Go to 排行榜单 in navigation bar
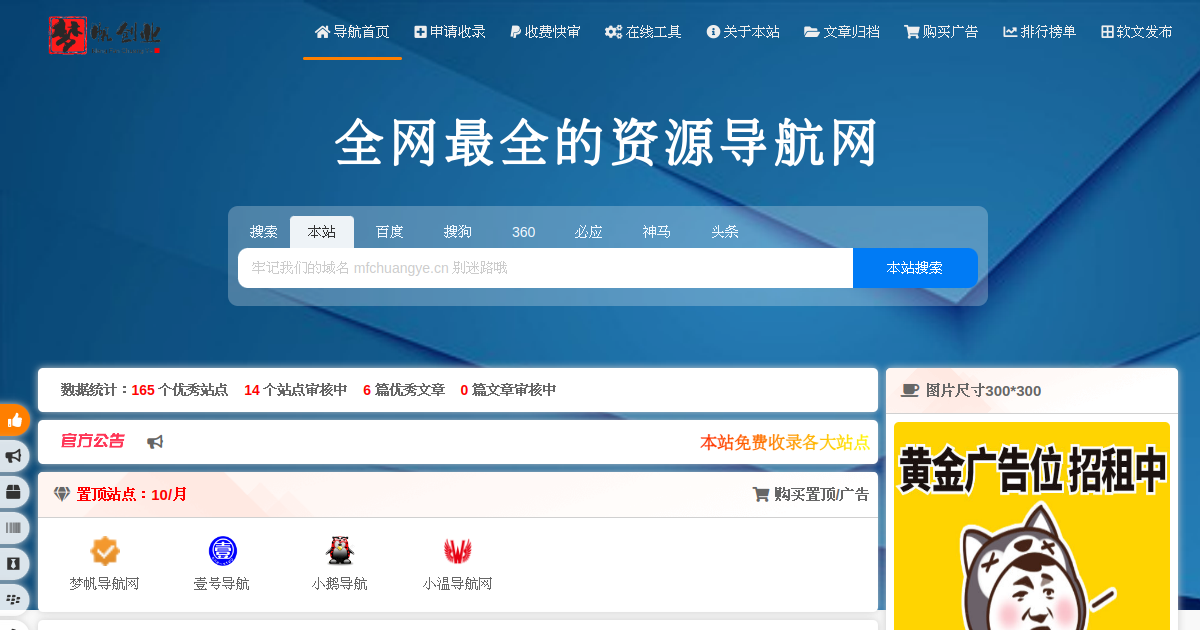The height and width of the screenshot is (630, 1200). point(1040,32)
